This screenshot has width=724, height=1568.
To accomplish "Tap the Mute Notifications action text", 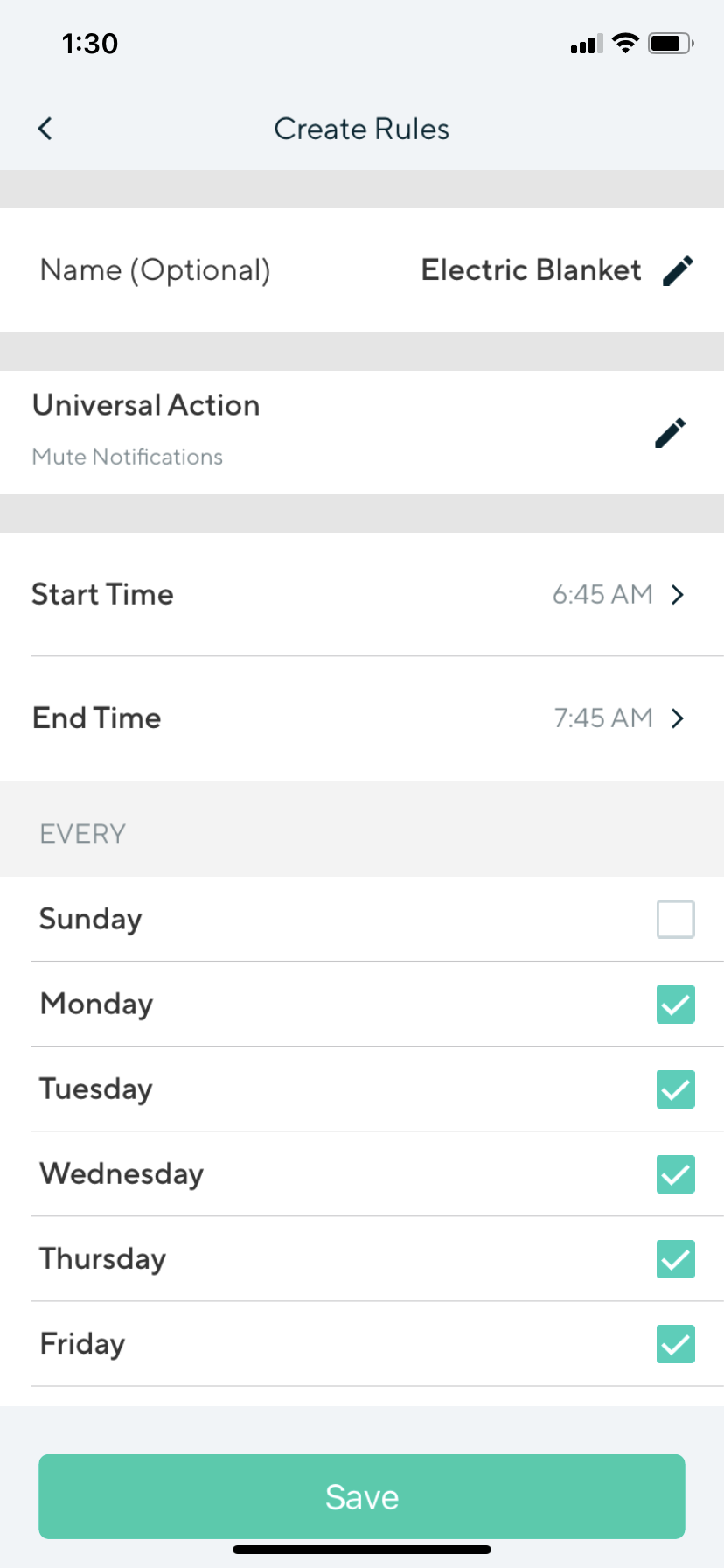I will click(x=128, y=457).
